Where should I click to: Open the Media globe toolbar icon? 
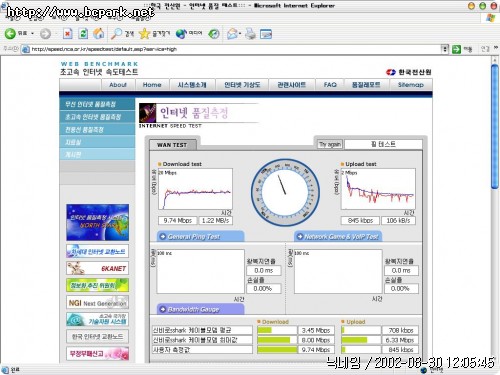(x=181, y=33)
